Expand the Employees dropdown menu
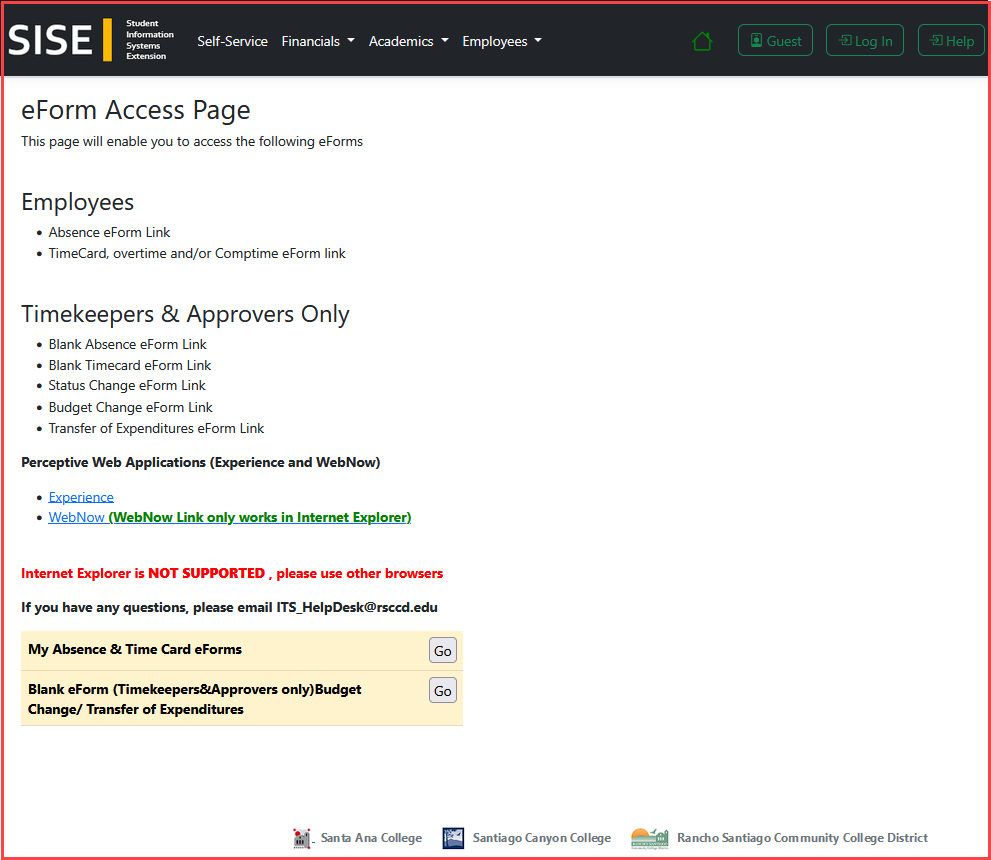The width and height of the screenshot is (991, 860). (x=501, y=41)
